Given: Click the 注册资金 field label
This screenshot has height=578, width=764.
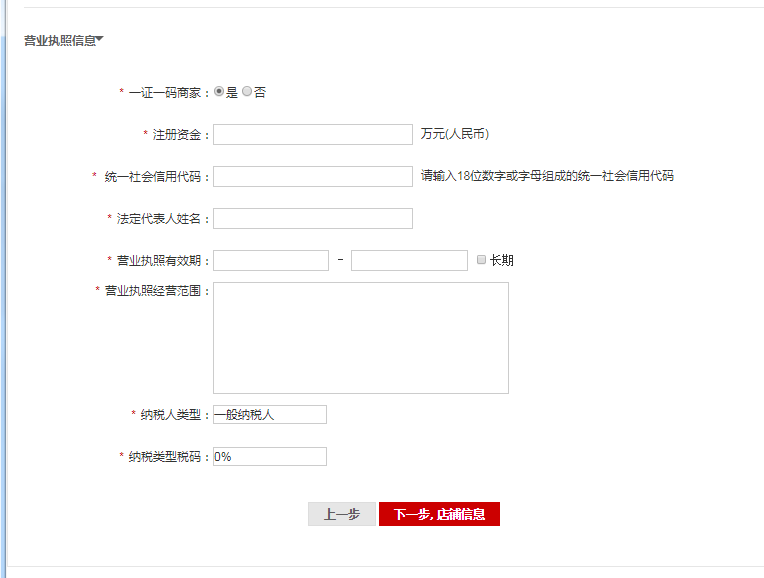Looking at the screenshot, I should (x=178, y=134).
